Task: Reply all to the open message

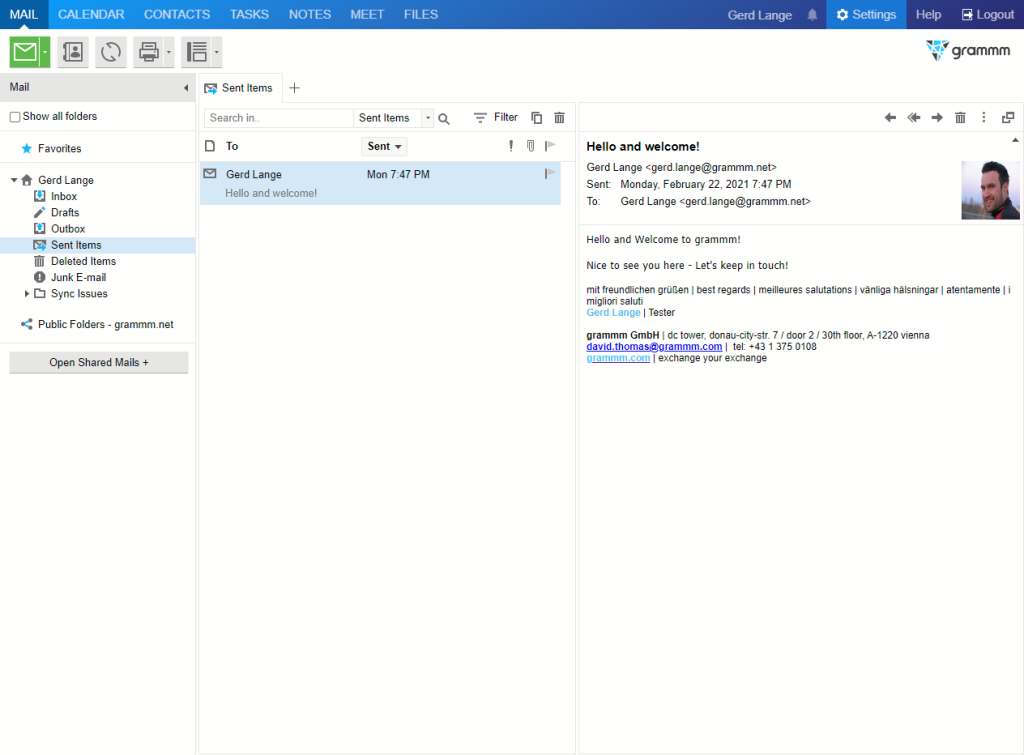Action: click(x=914, y=118)
